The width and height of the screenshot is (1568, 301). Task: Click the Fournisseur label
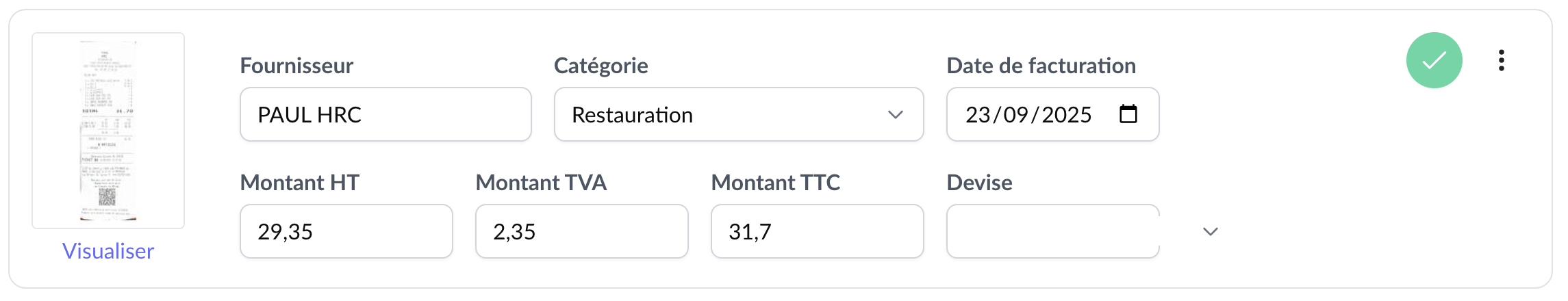(296, 66)
